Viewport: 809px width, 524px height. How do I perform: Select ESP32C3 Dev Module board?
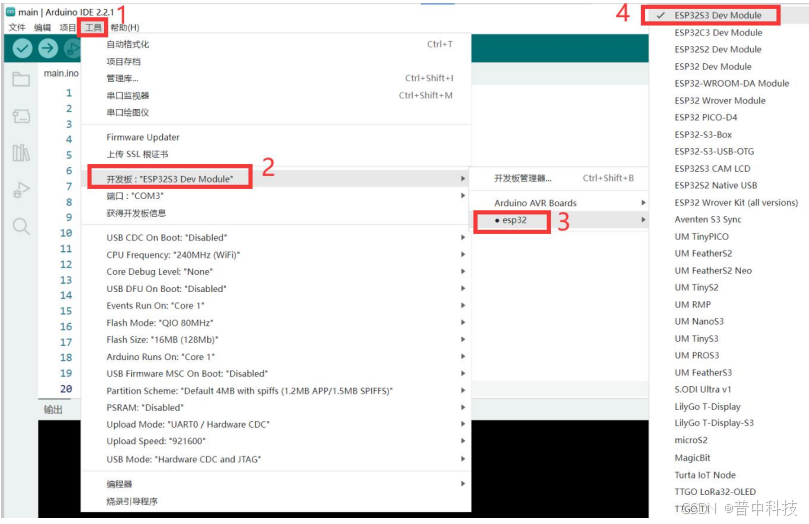pyautogui.click(x=729, y=32)
